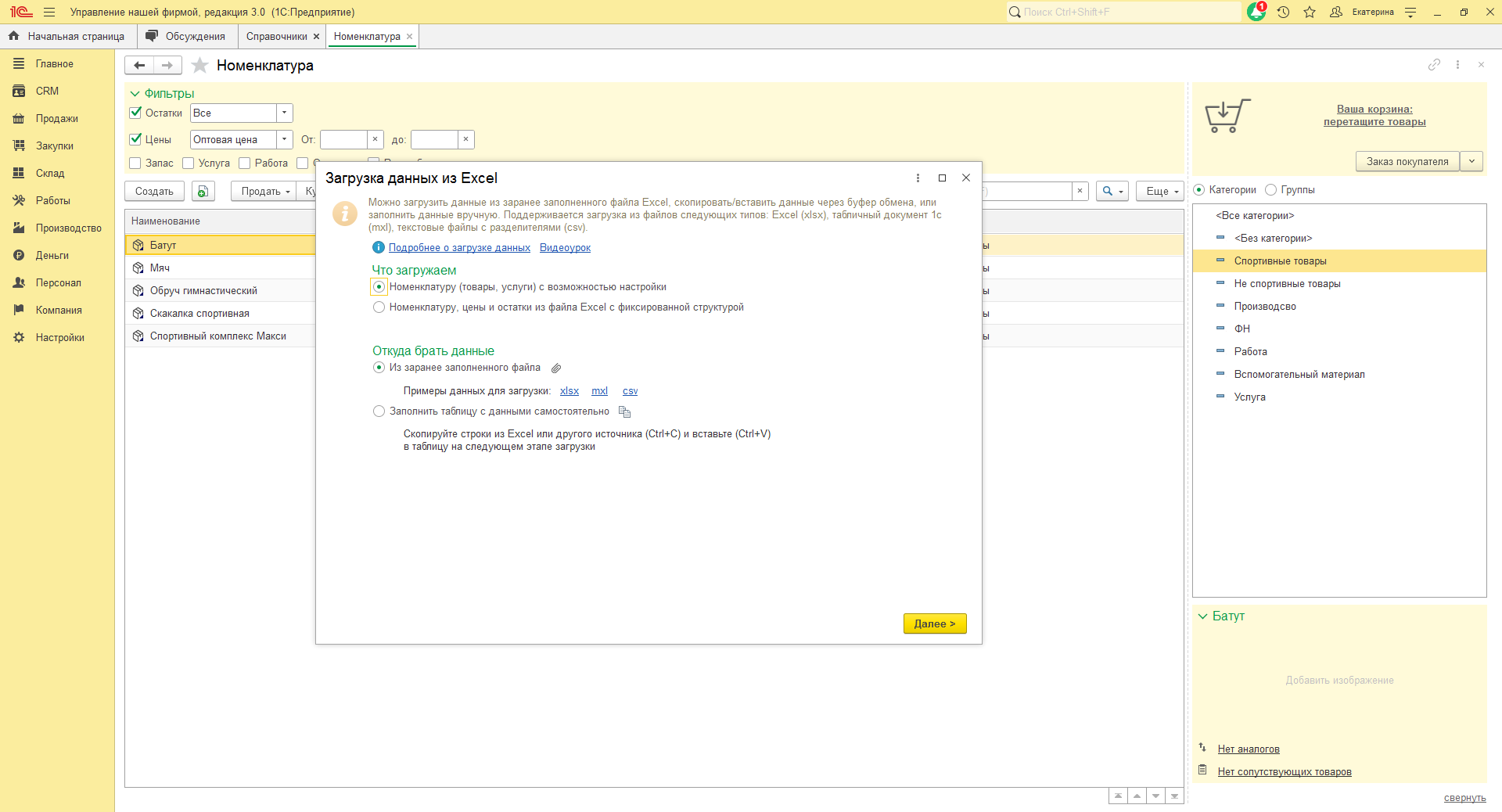Uncheck the Остатки filter checkbox
1502x812 pixels.
(x=135, y=113)
